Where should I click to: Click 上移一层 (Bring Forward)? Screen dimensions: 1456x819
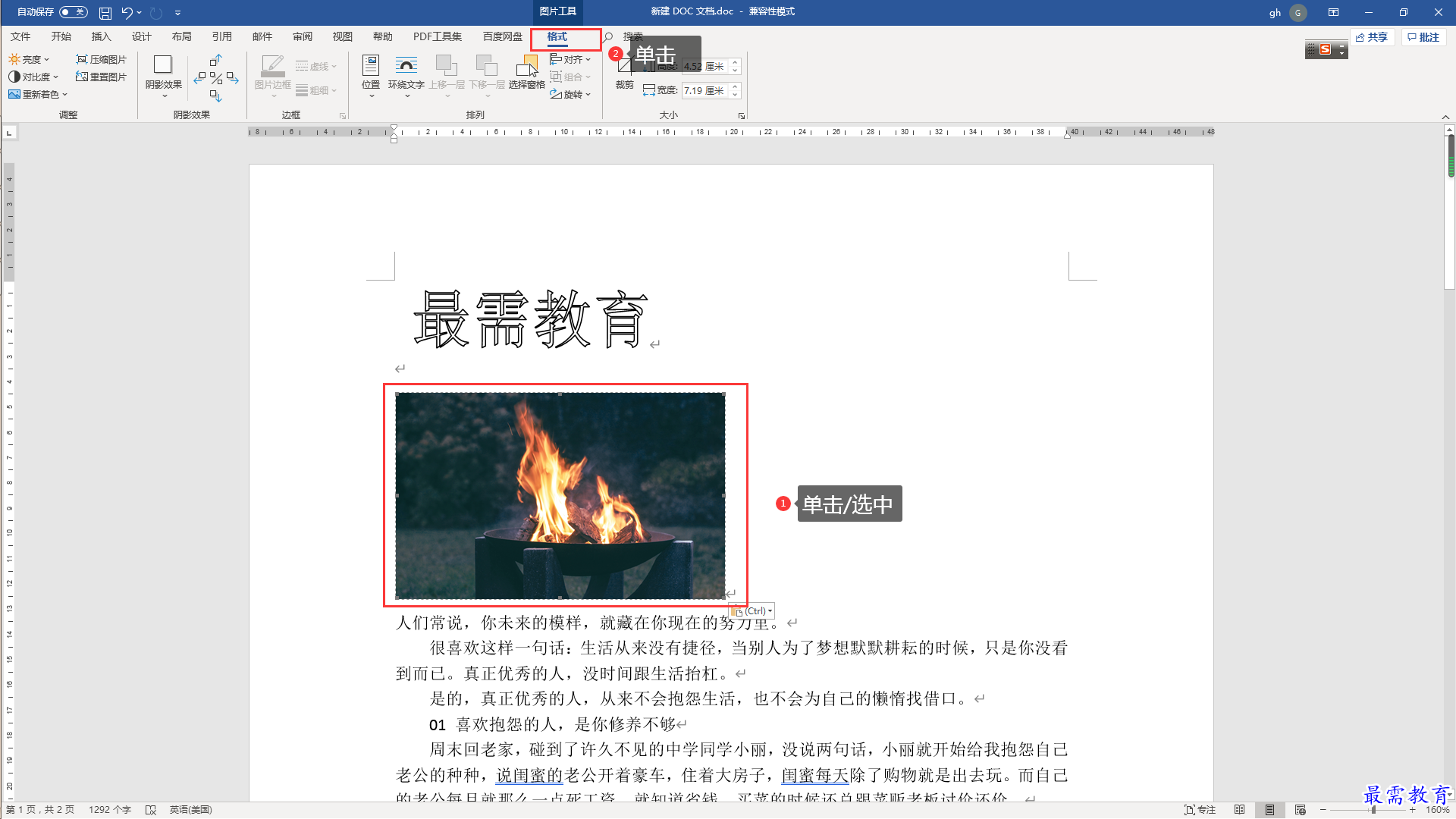point(447,76)
